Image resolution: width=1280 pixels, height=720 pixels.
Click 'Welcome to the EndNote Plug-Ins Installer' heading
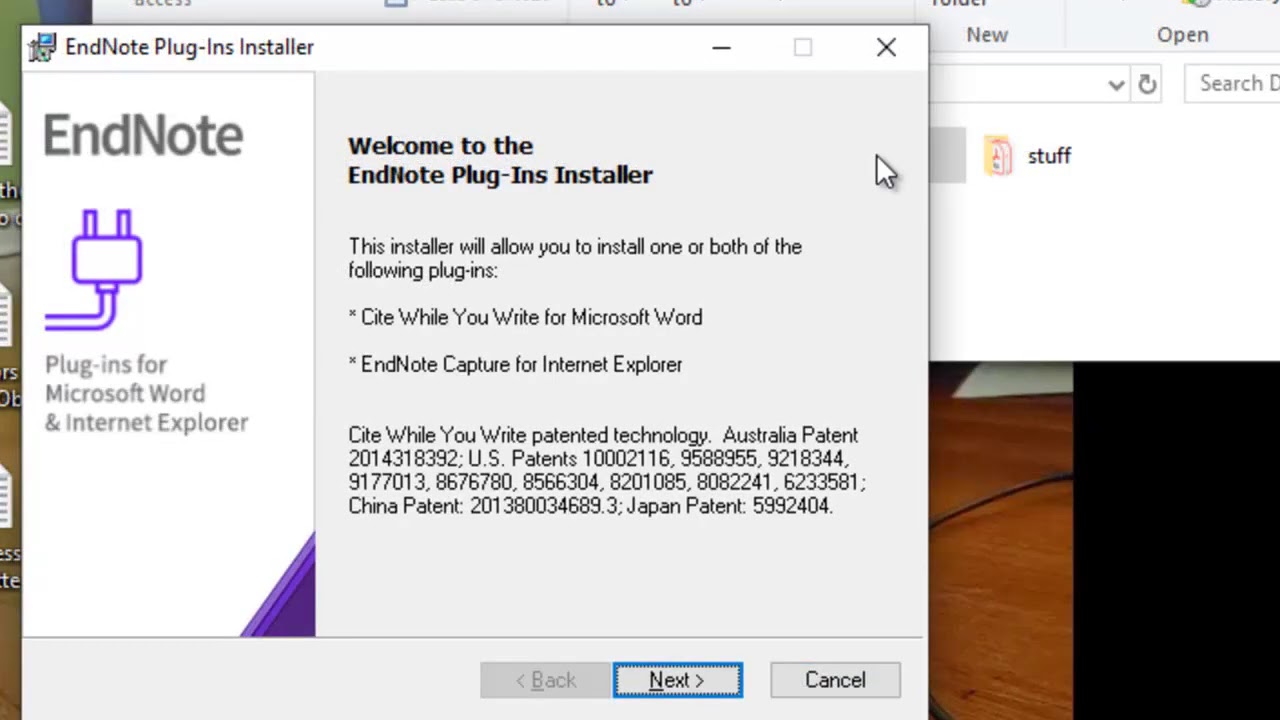500,160
